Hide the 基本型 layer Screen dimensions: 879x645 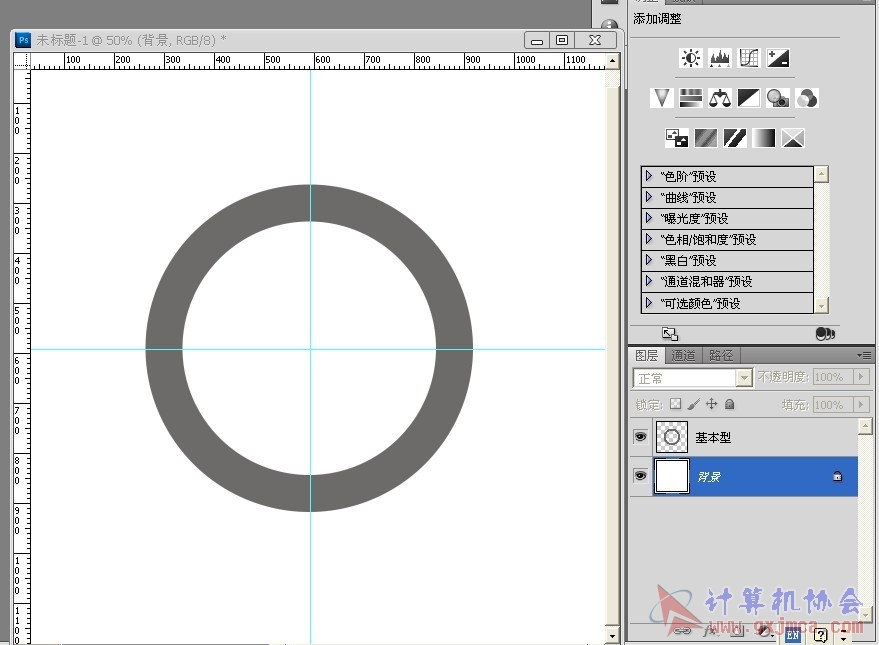coord(641,437)
